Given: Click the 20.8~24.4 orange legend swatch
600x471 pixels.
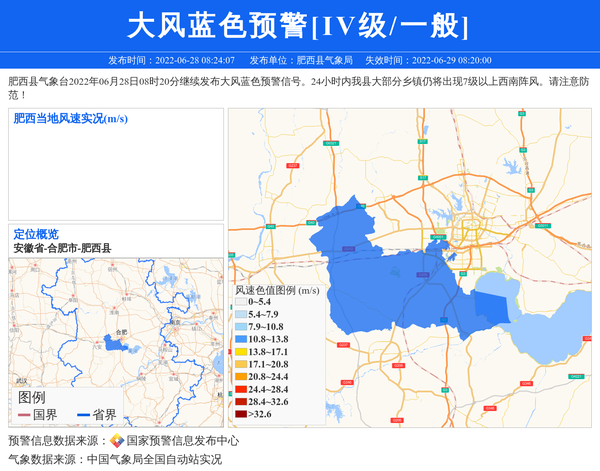Looking at the screenshot, I should [x=241, y=376].
